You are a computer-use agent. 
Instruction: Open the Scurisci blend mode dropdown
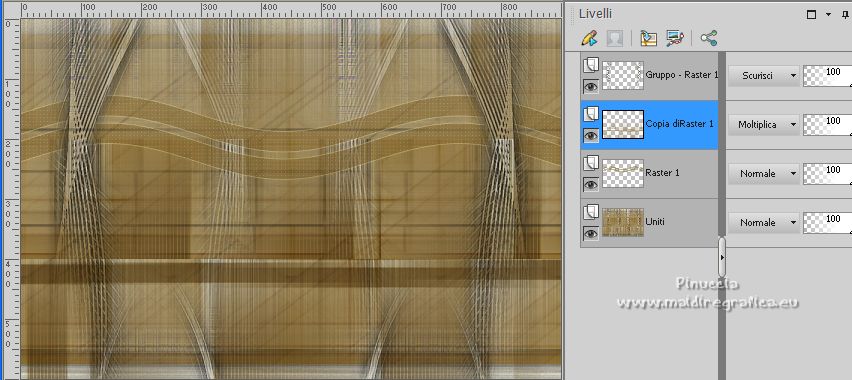pyautogui.click(x=764, y=76)
